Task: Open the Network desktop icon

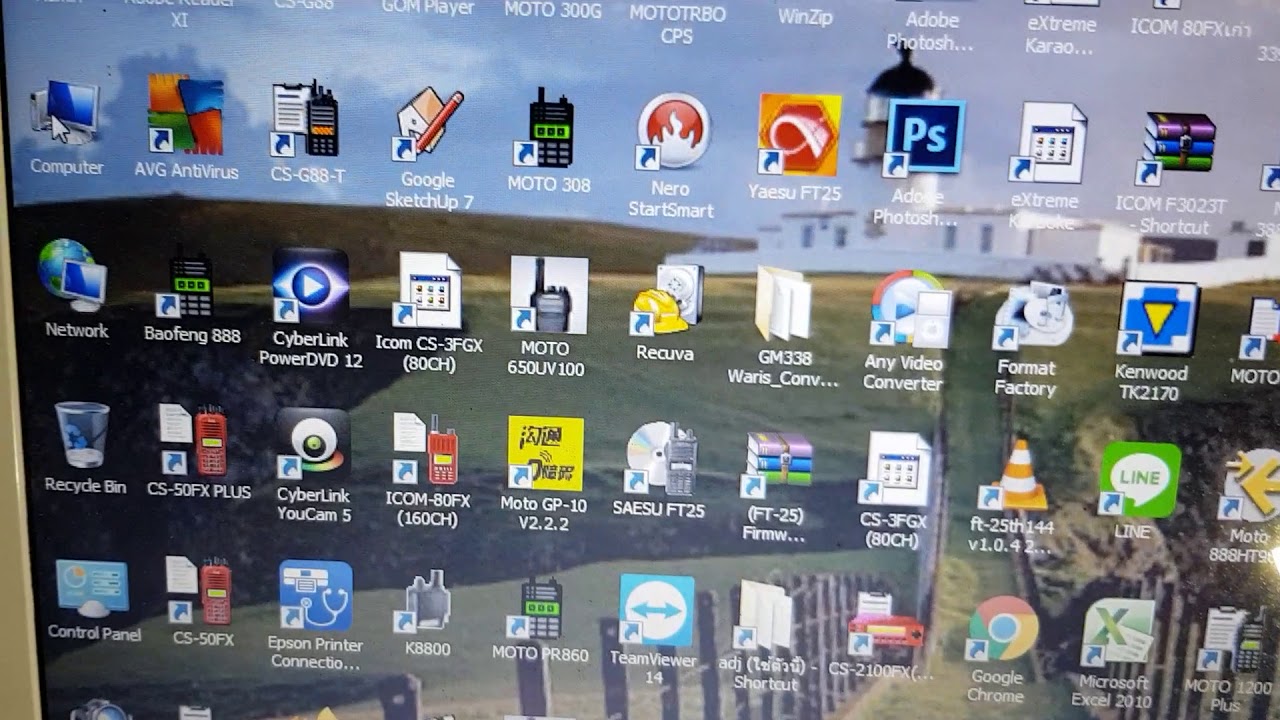Action: 73,275
